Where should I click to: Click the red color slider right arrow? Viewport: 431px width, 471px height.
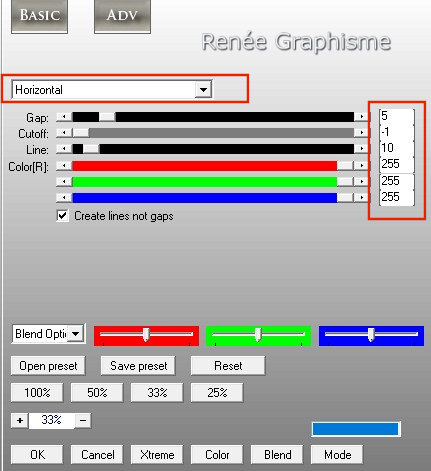[x=361, y=165]
